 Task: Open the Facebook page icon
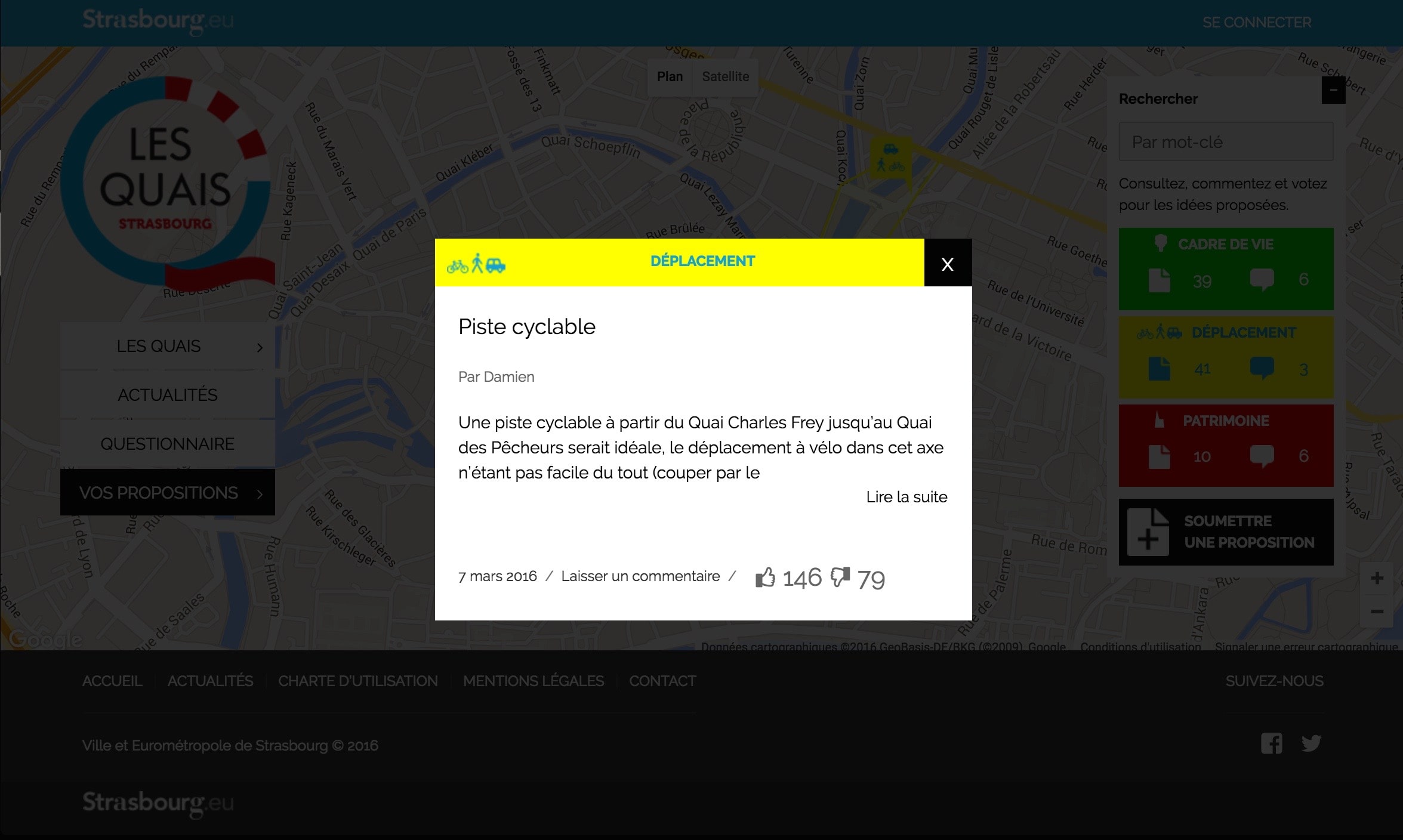pyautogui.click(x=1271, y=743)
